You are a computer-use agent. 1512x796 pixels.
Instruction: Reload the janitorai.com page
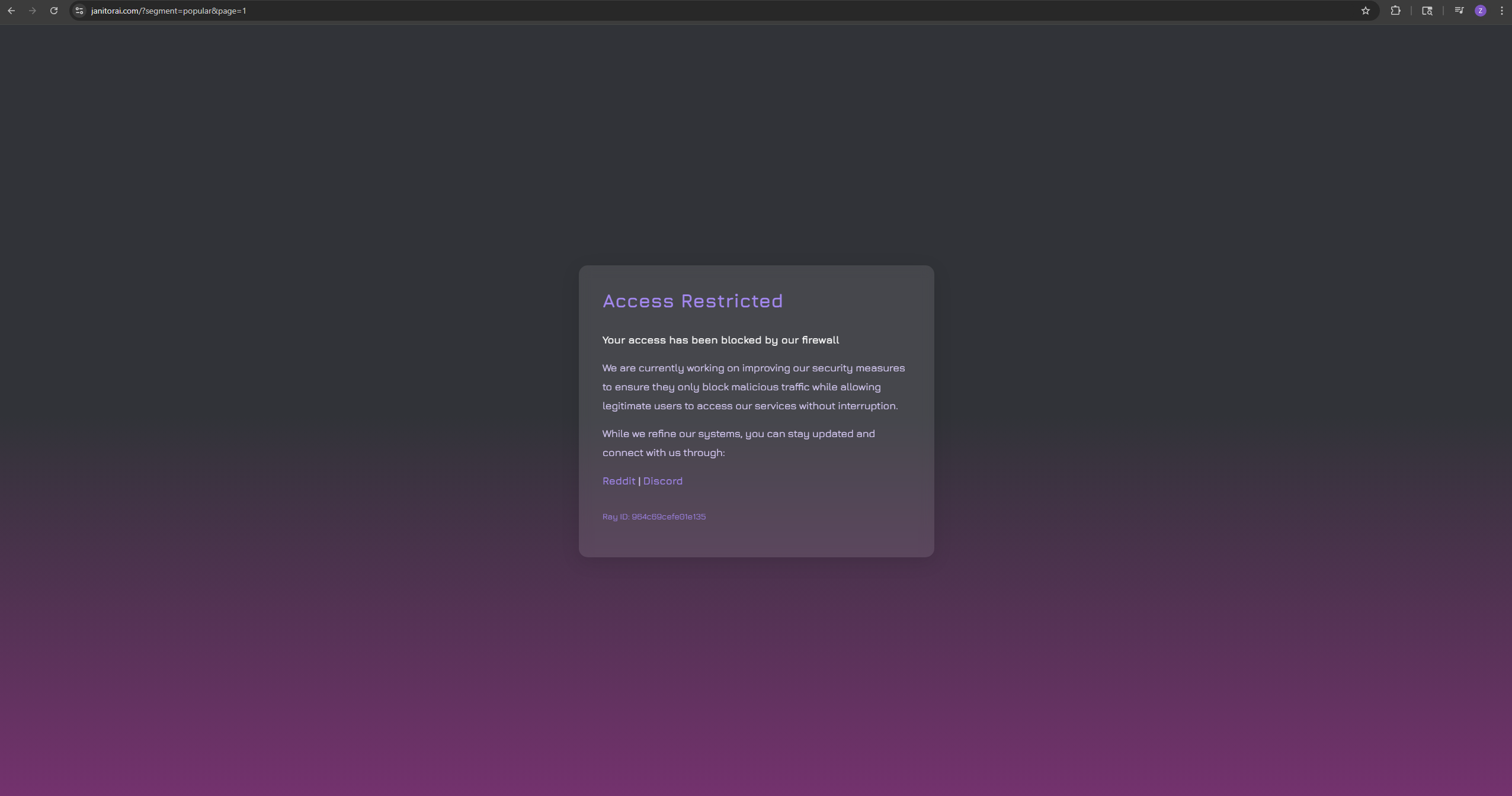tap(54, 11)
